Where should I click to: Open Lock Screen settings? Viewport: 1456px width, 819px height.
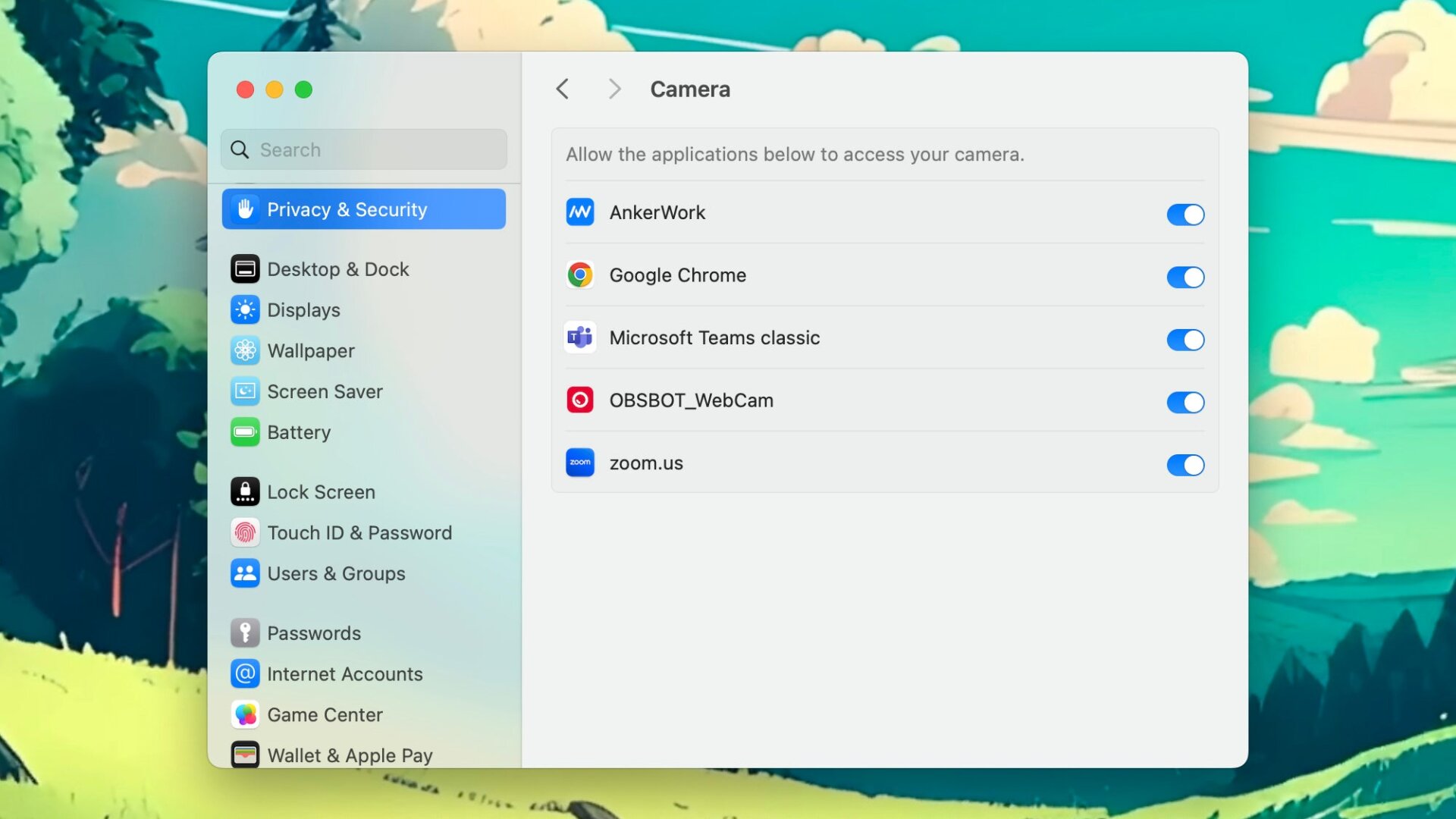point(364,492)
